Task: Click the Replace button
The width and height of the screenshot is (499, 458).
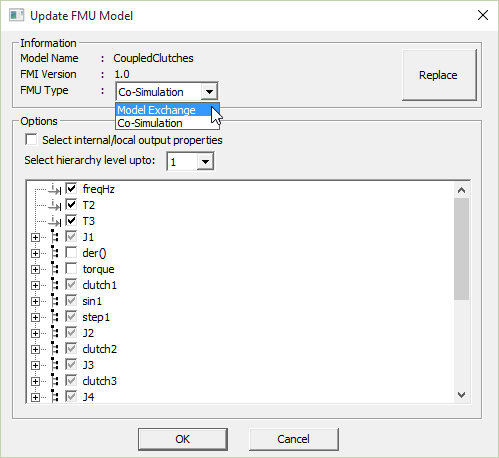Action: tap(439, 75)
